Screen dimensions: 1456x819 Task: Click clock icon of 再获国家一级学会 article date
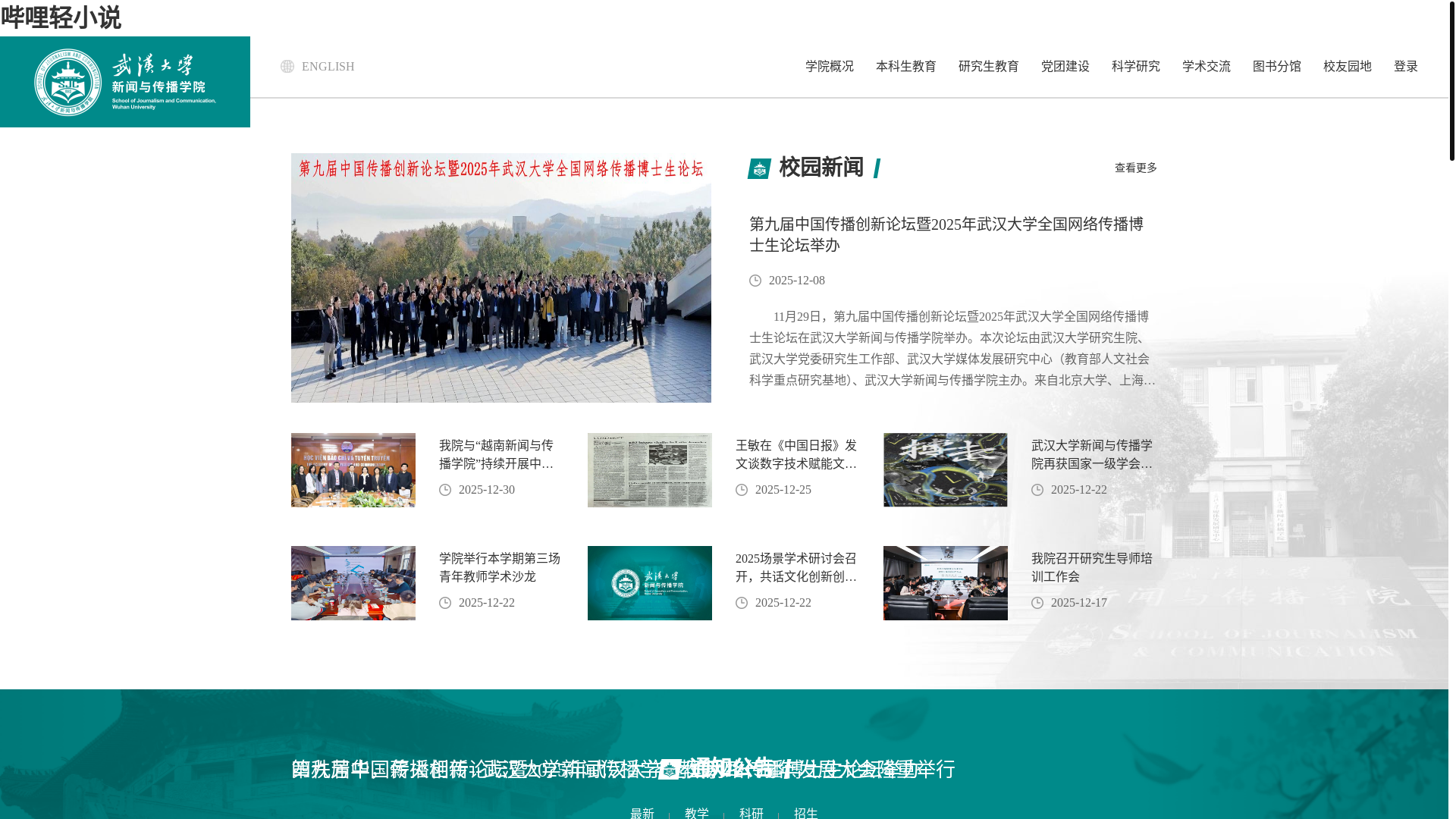pos(1037,490)
